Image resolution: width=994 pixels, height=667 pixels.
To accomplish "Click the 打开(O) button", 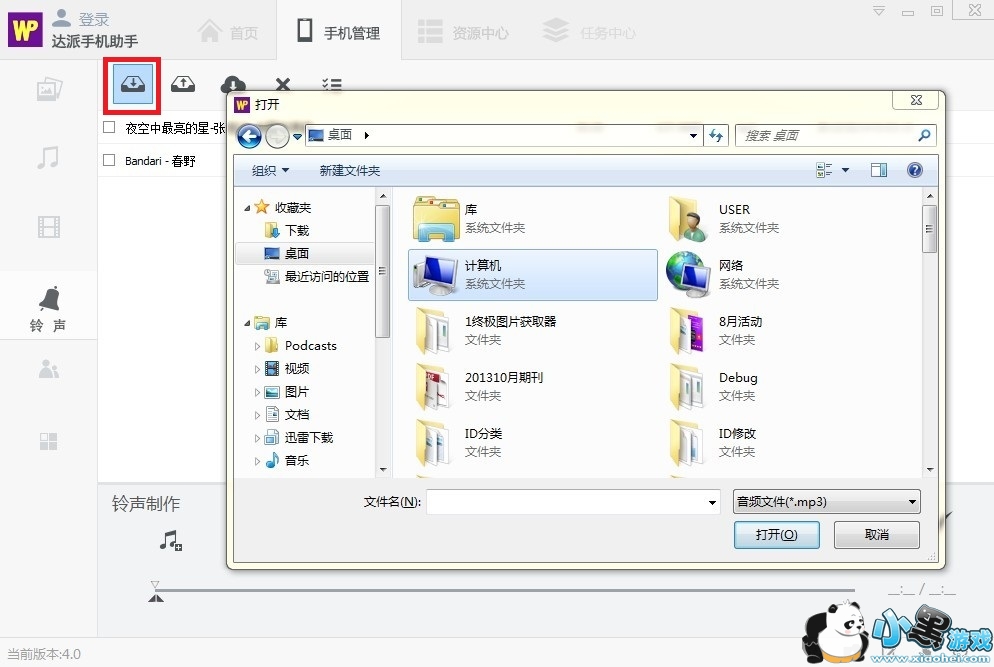I will (x=777, y=534).
